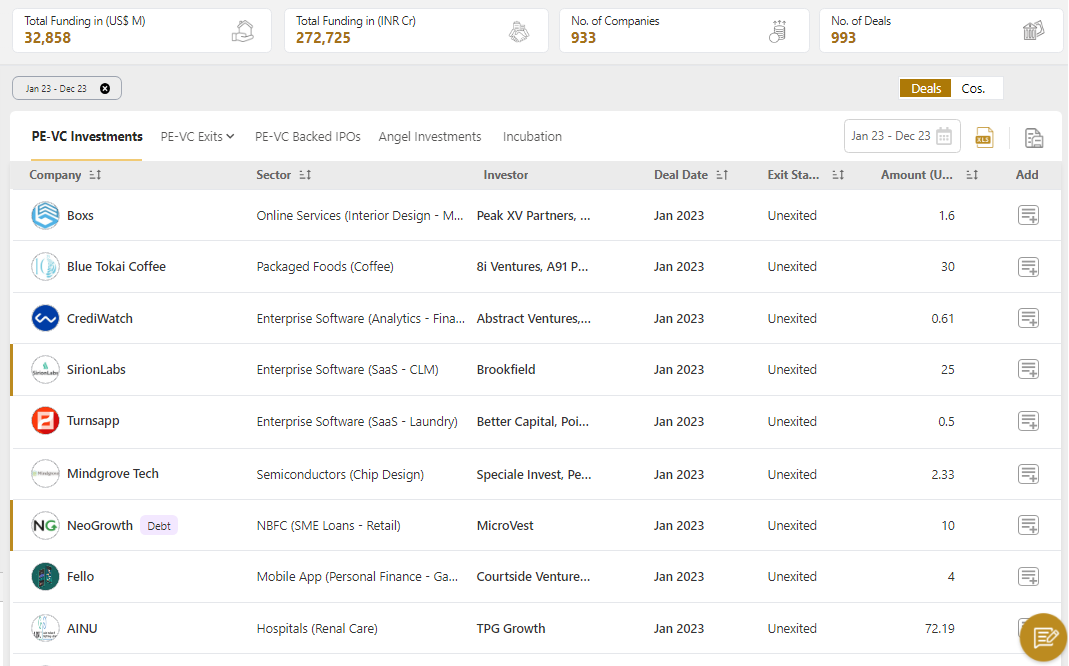The height and width of the screenshot is (666, 1069).
Task: Open Blue Tokai Coffee company link
Action: click(116, 267)
